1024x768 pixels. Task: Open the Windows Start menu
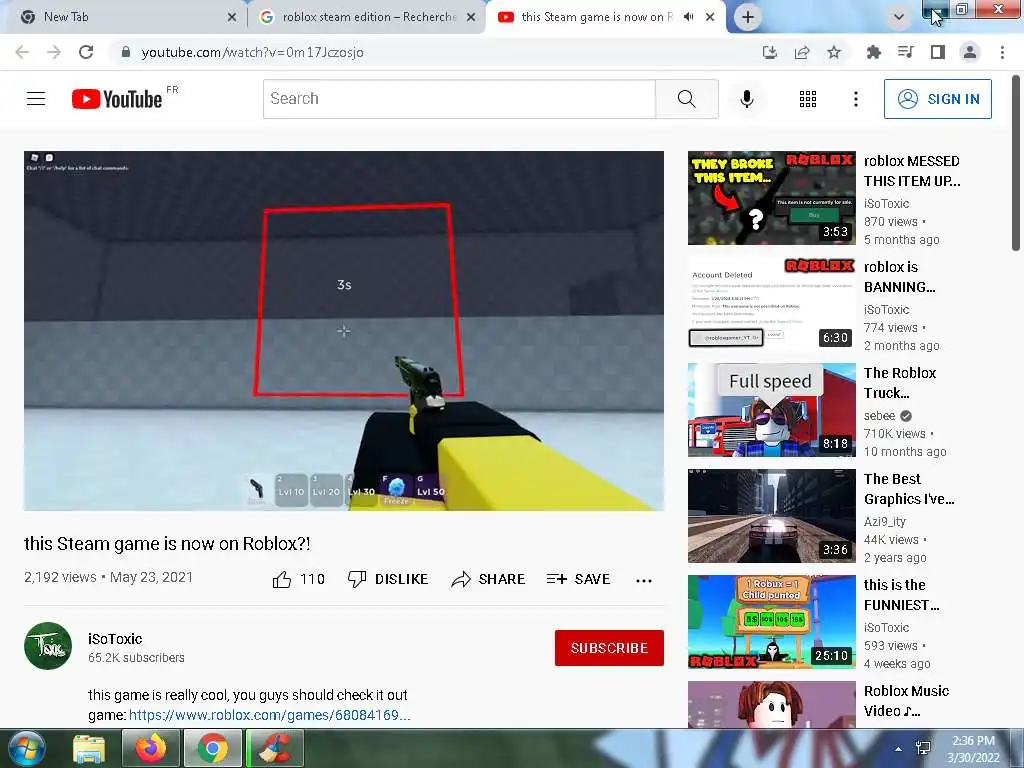[x=26, y=748]
